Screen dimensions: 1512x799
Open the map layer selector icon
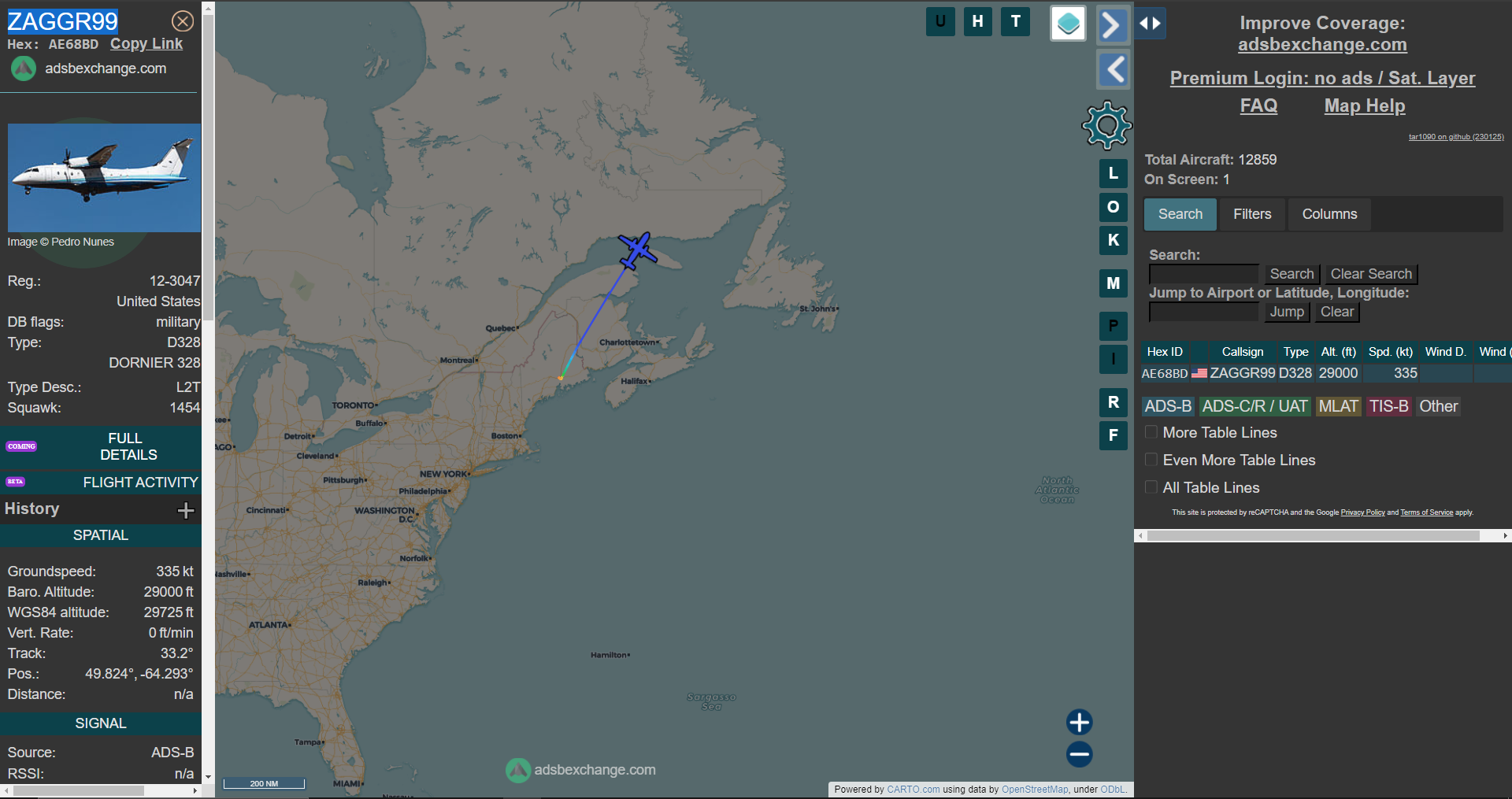1069,24
